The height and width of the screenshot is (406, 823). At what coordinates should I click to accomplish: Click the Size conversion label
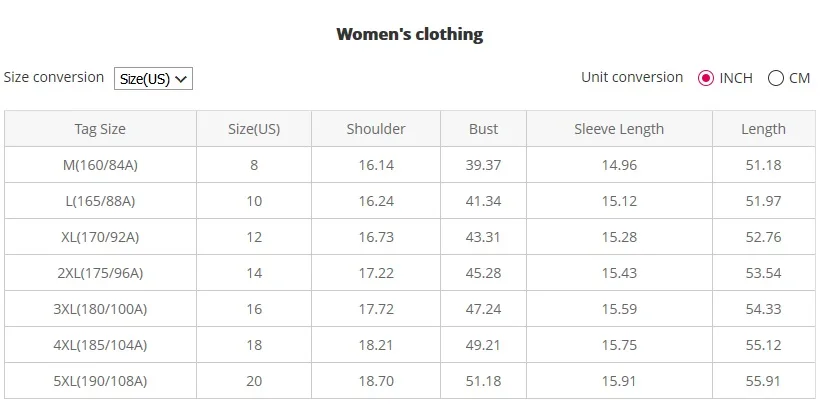coord(54,77)
